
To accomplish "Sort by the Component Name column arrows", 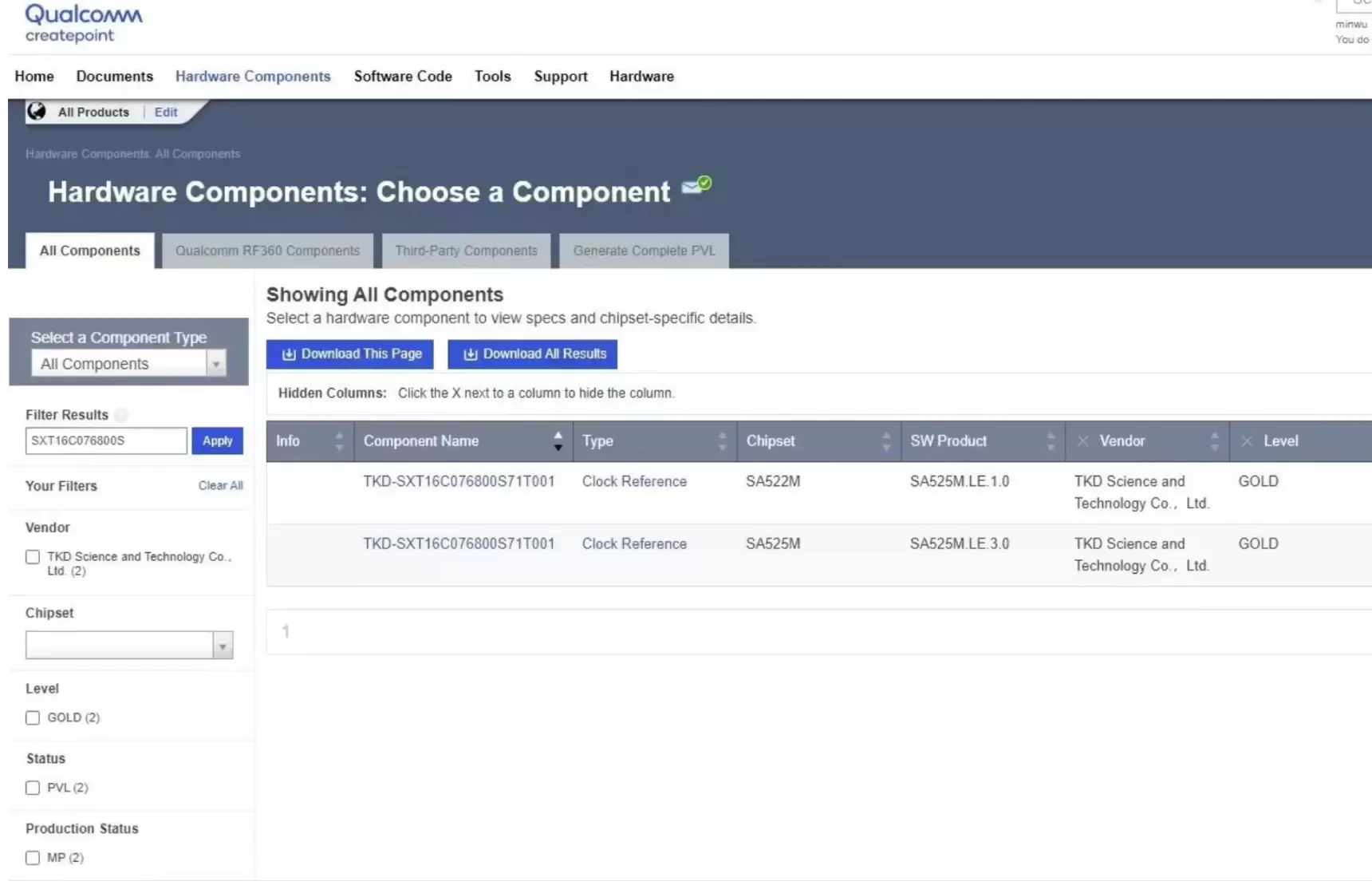I will pos(558,441).
